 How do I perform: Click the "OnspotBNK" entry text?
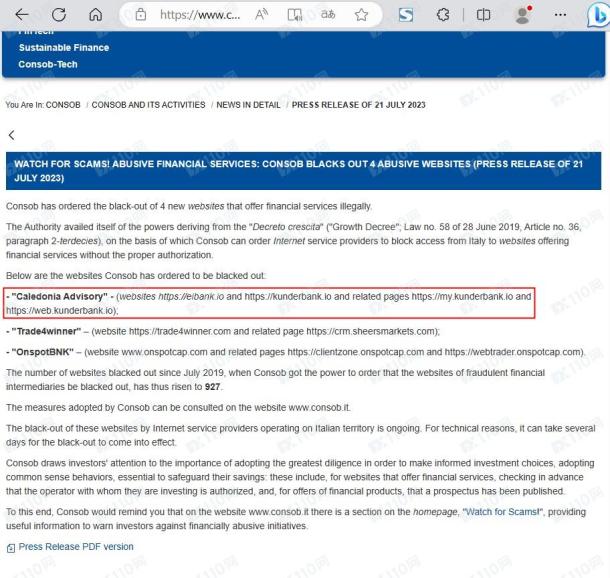point(42,352)
